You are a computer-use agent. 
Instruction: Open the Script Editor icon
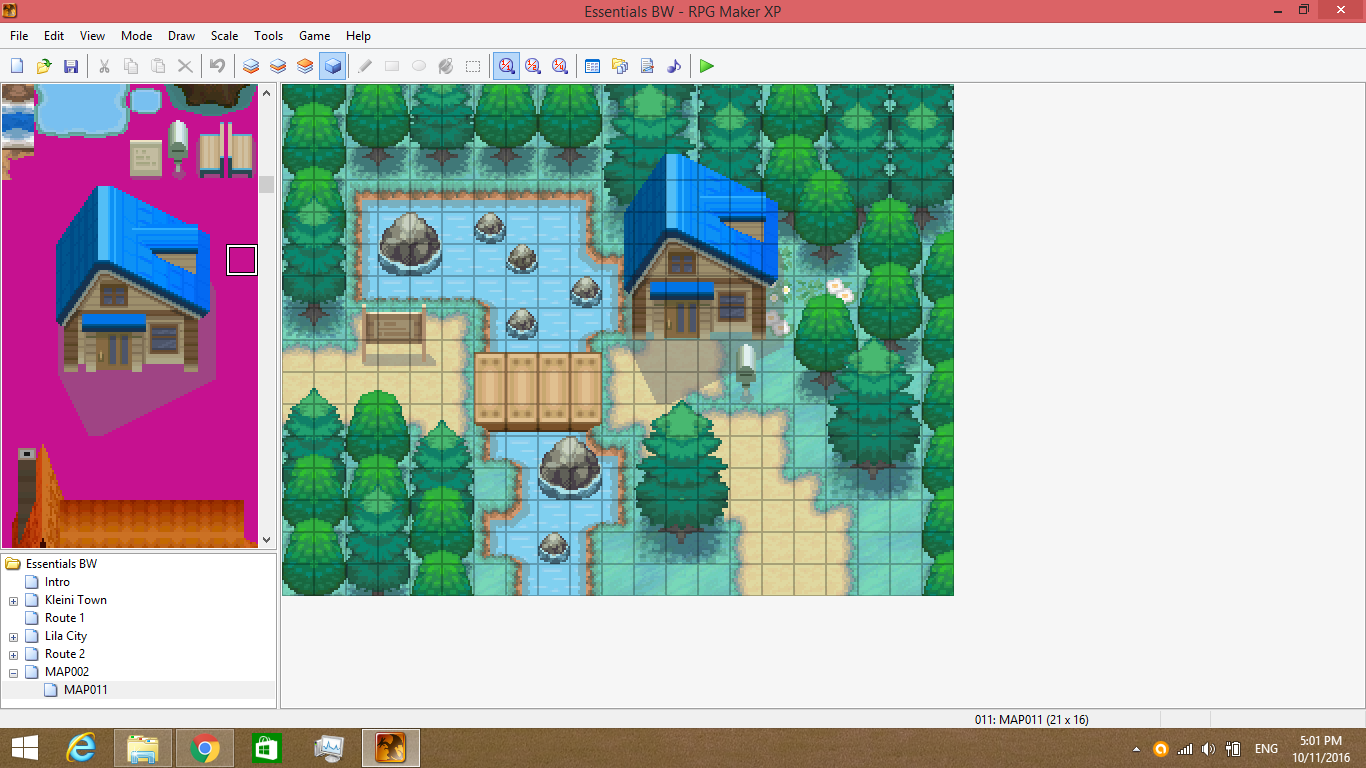647,66
